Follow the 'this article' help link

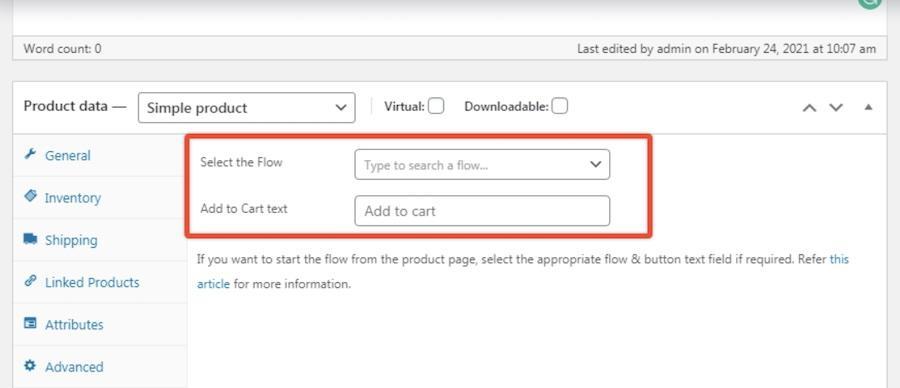[839, 259]
